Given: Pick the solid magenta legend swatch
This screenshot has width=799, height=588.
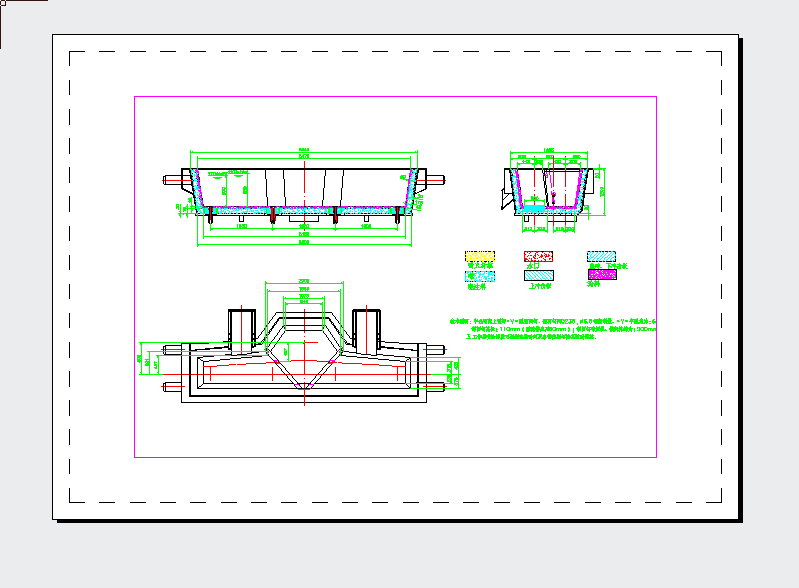Looking at the screenshot, I should 602,274.
